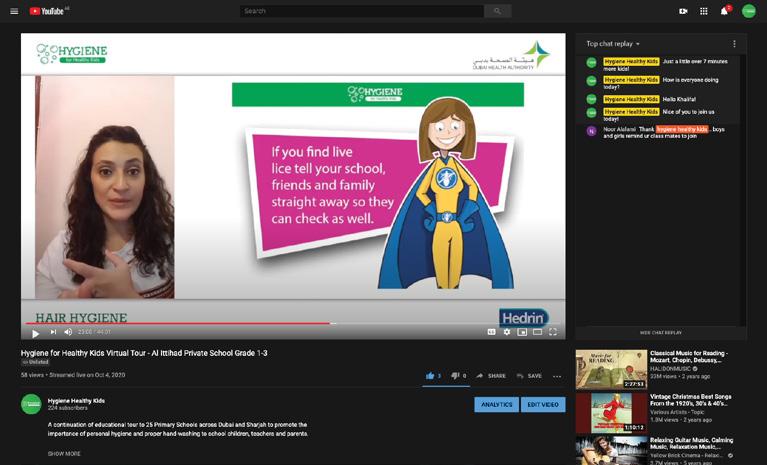Click video time display 23:00 / 44:01
The height and width of the screenshot is (465, 767).
(94, 332)
